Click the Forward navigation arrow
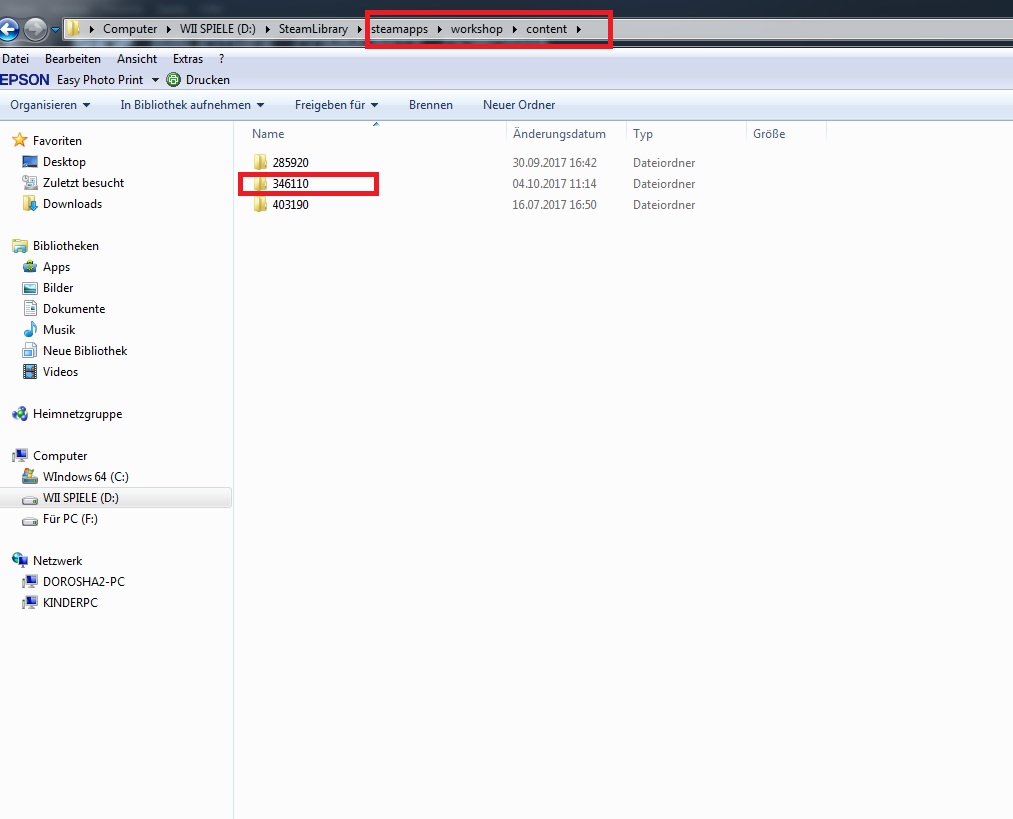The image size is (1013, 819). [x=35, y=29]
